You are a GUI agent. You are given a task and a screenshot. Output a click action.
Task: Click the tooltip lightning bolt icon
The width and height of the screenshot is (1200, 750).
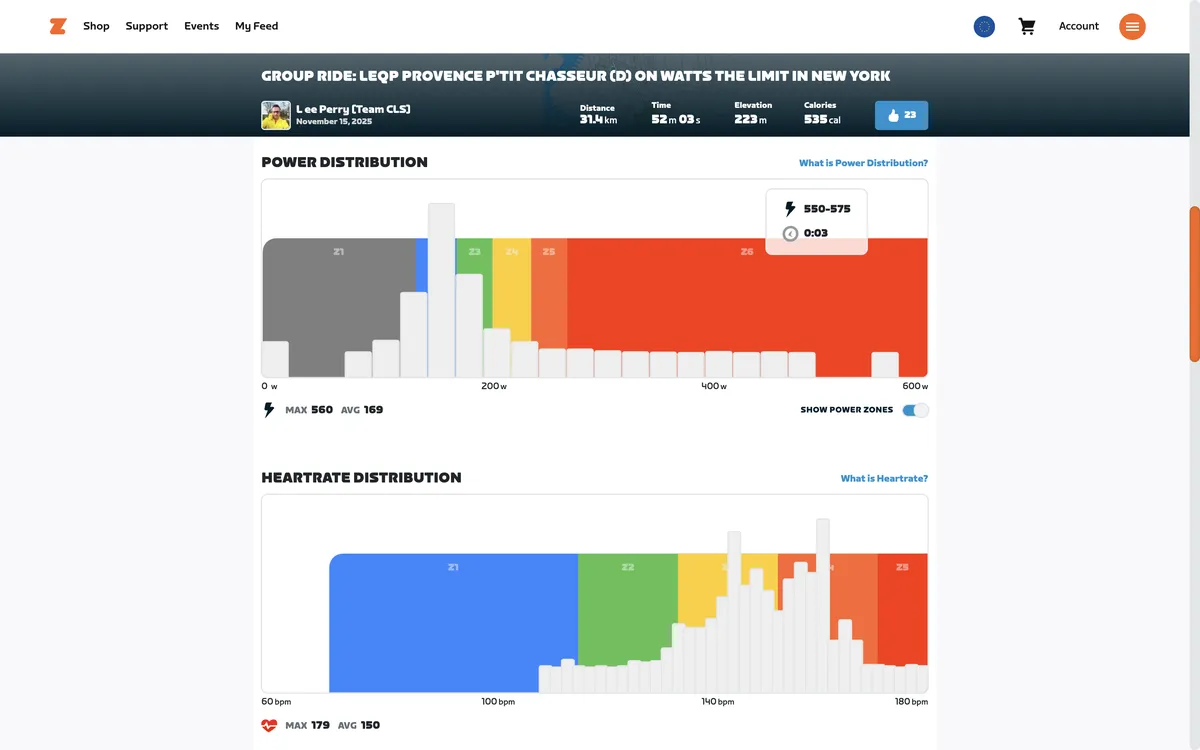point(790,209)
